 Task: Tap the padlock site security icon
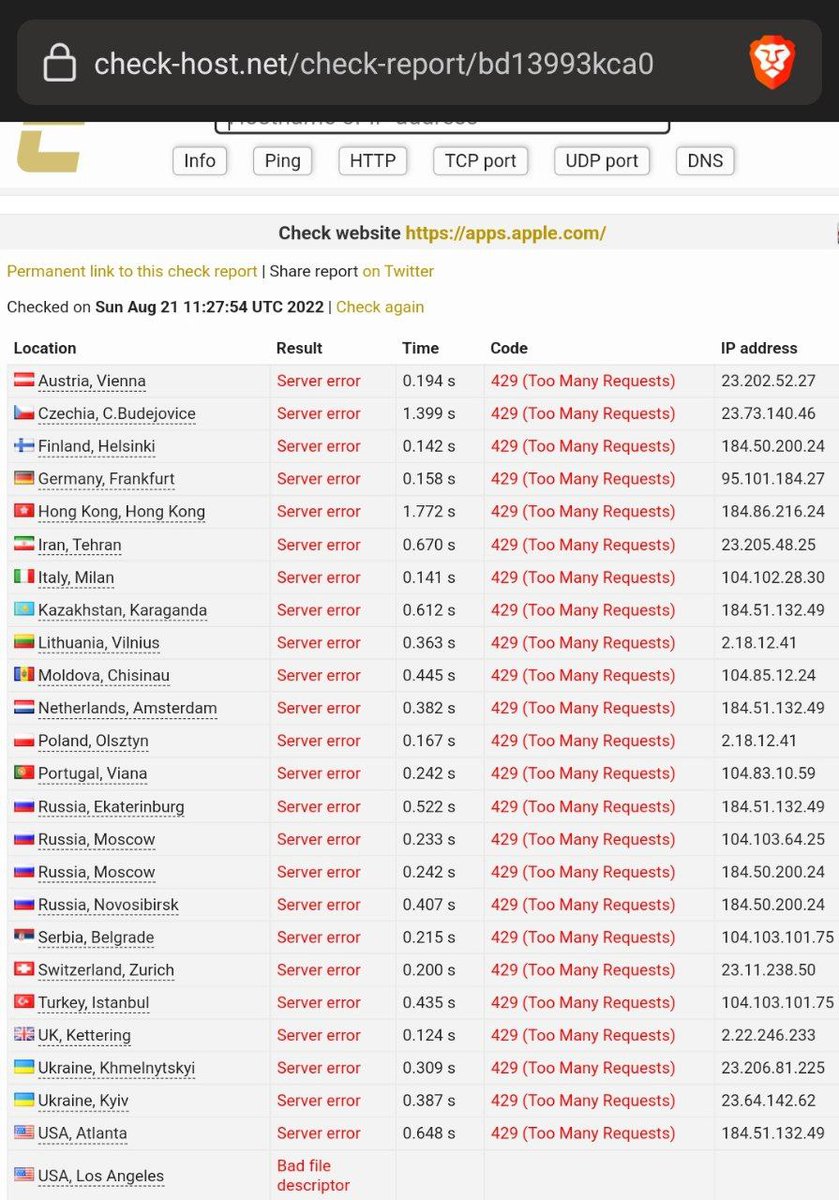(60, 64)
